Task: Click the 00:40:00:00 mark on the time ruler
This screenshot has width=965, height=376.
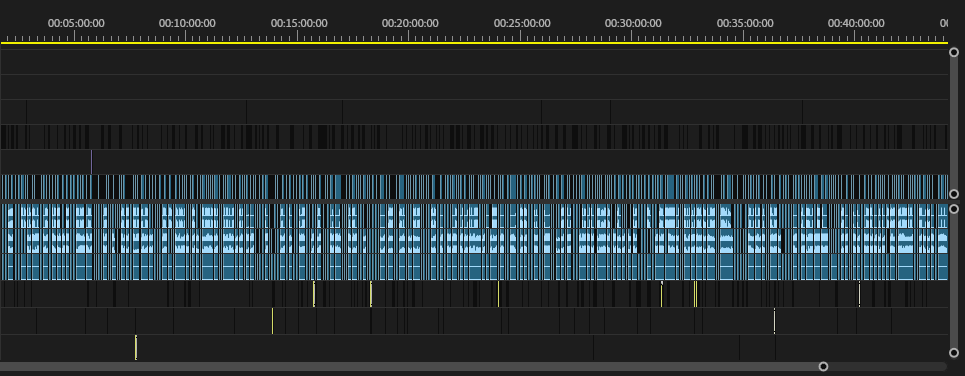Action: click(856, 23)
